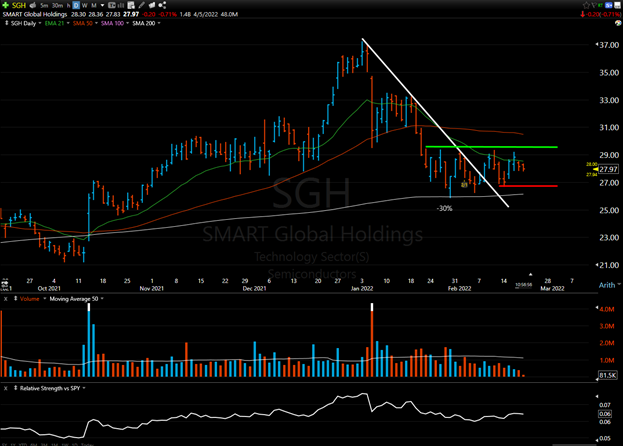Close the Relative Strength pane with X

(6, 388)
